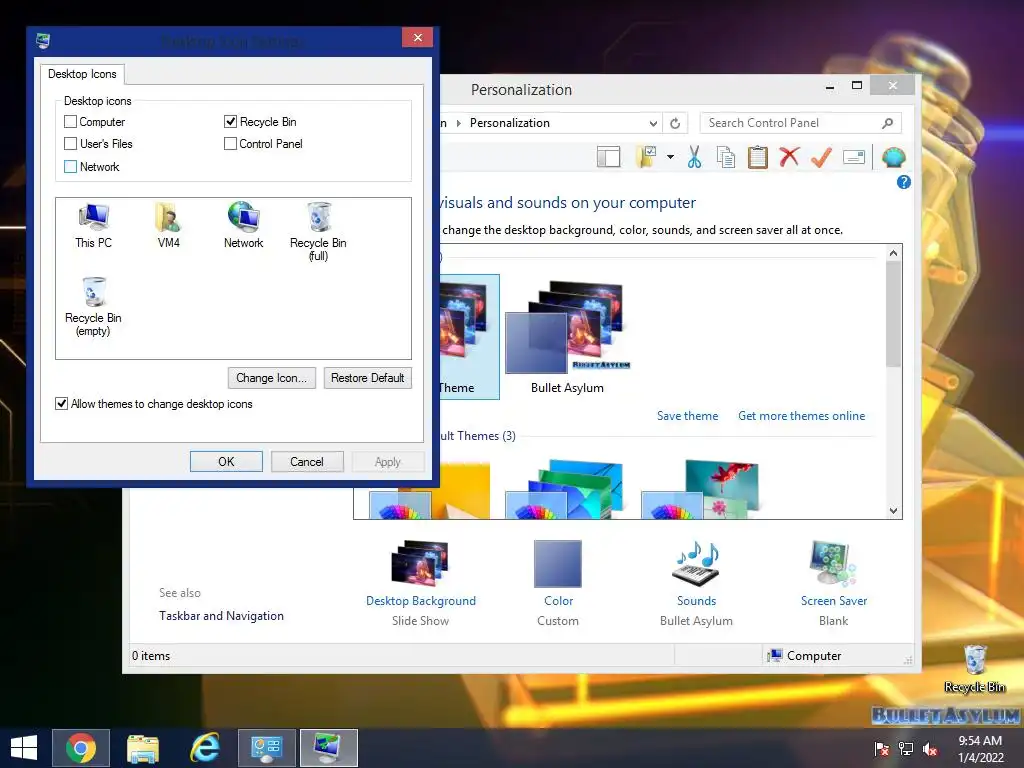Click the Restore Default button
Viewport: 1024px width, 768px height.
[x=368, y=378]
